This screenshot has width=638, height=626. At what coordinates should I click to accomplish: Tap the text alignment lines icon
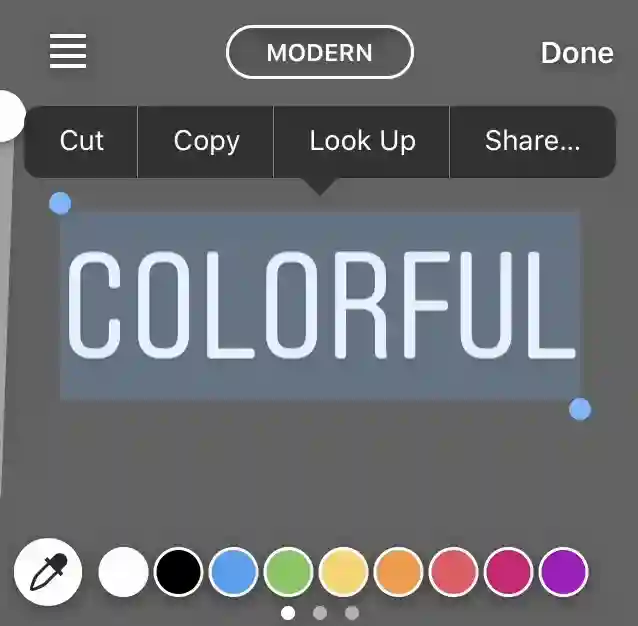pos(68,51)
